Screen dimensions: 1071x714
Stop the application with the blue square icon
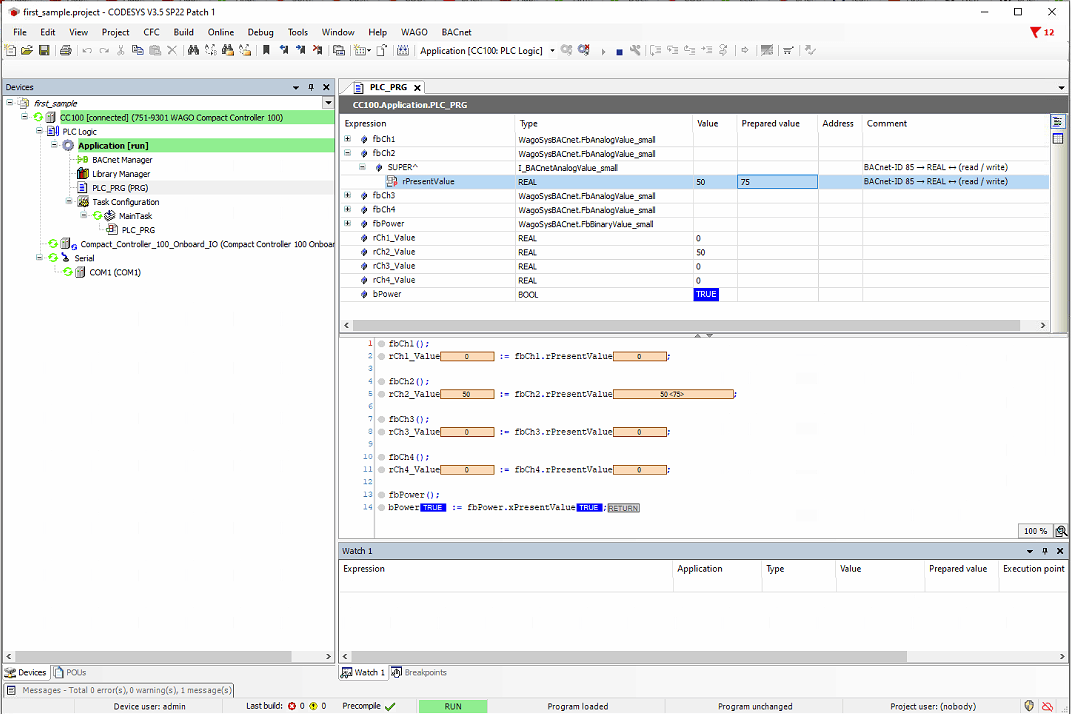(619, 51)
